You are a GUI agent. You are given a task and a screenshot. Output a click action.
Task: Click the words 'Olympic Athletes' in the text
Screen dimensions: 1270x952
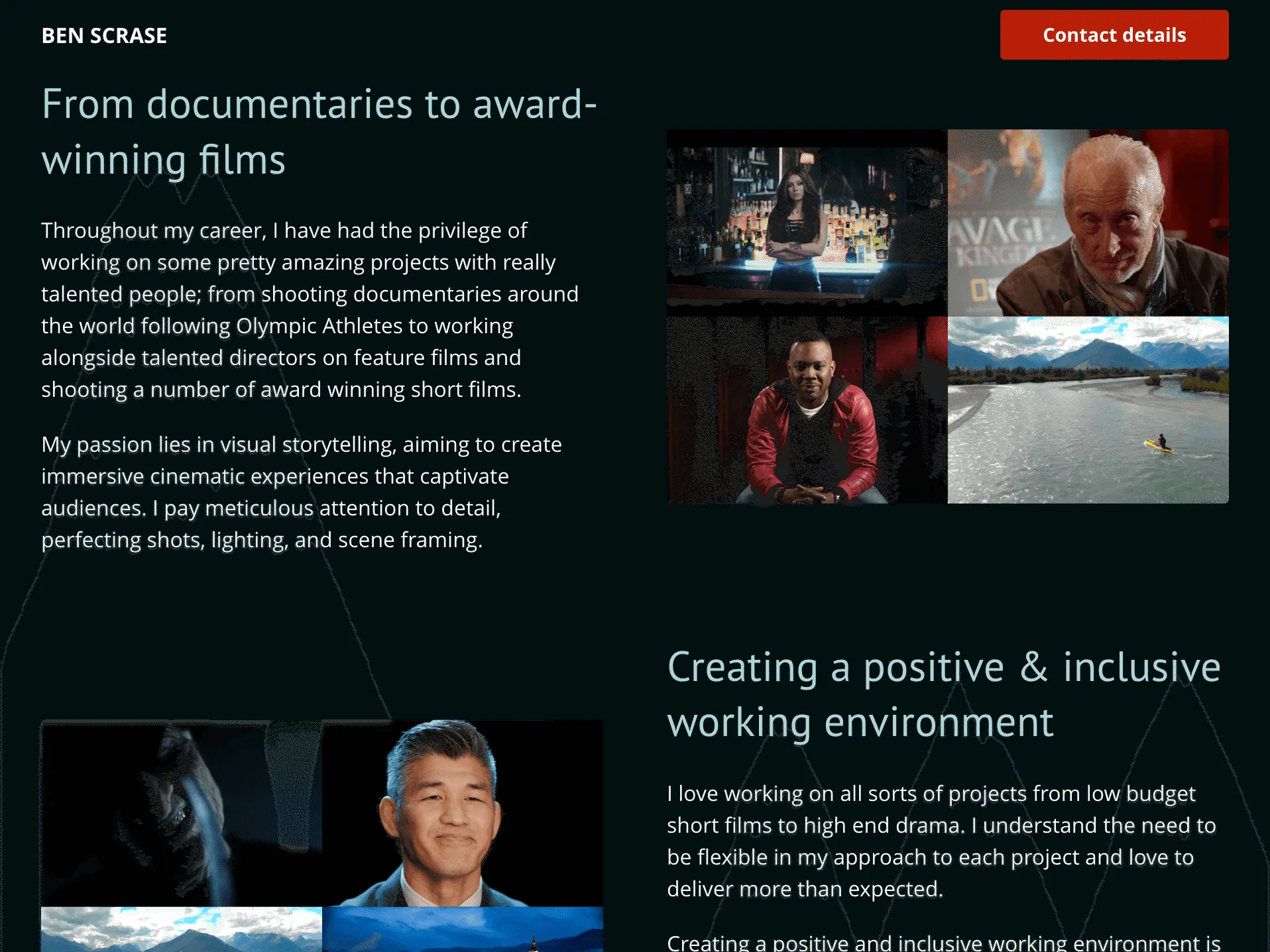point(319,326)
